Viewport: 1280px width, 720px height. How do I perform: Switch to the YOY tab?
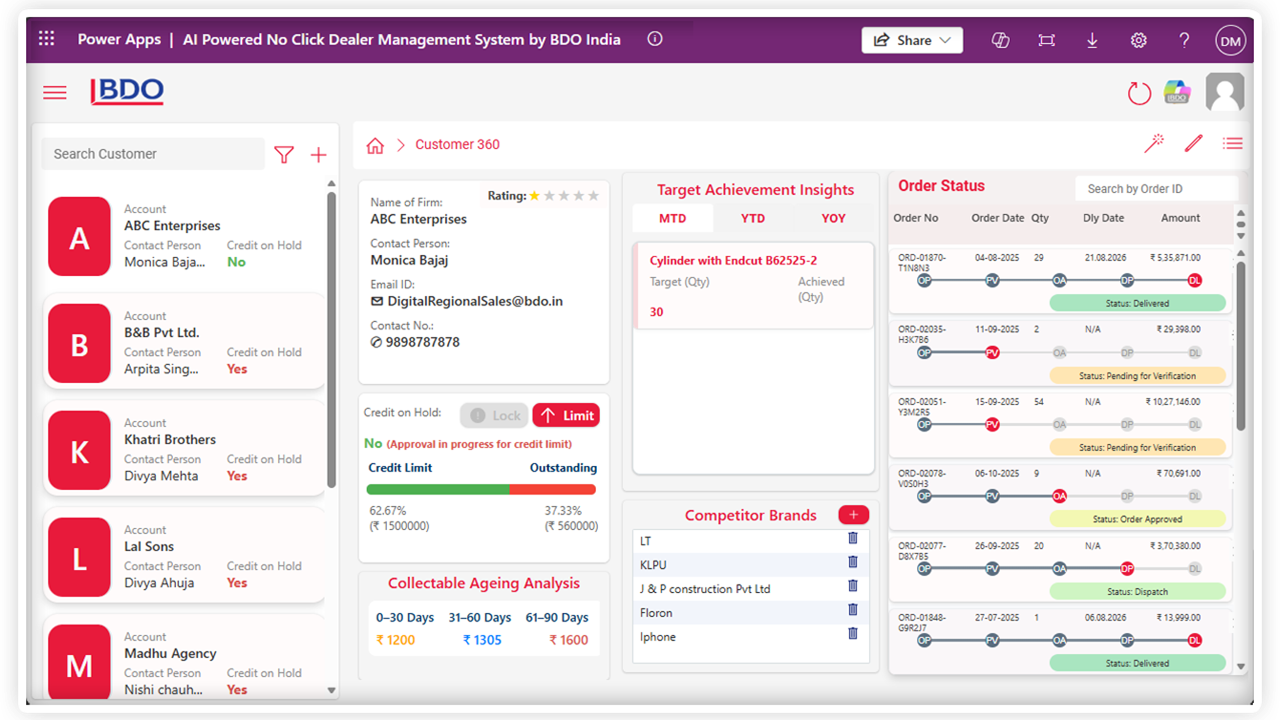pyautogui.click(x=833, y=218)
